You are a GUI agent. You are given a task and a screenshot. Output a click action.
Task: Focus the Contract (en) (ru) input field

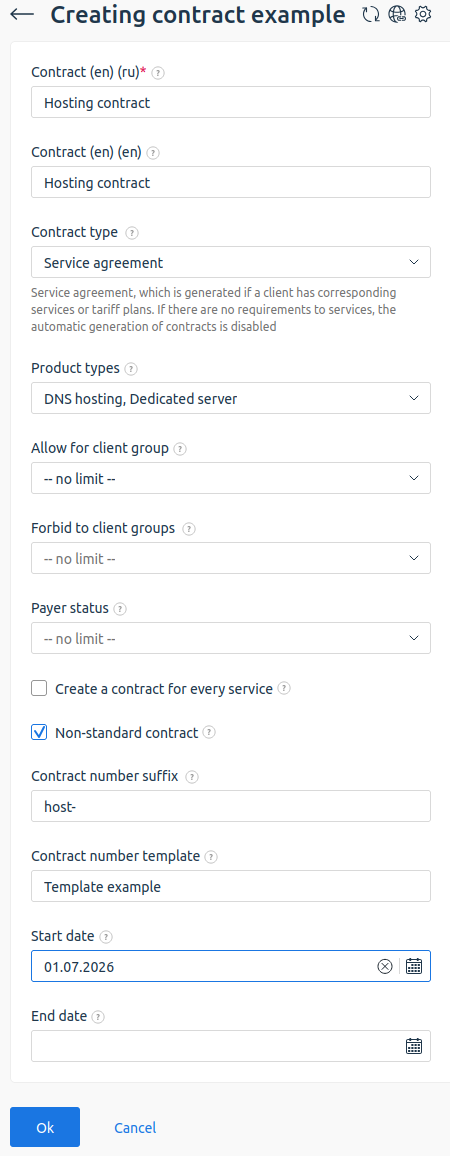pyautogui.click(x=231, y=102)
